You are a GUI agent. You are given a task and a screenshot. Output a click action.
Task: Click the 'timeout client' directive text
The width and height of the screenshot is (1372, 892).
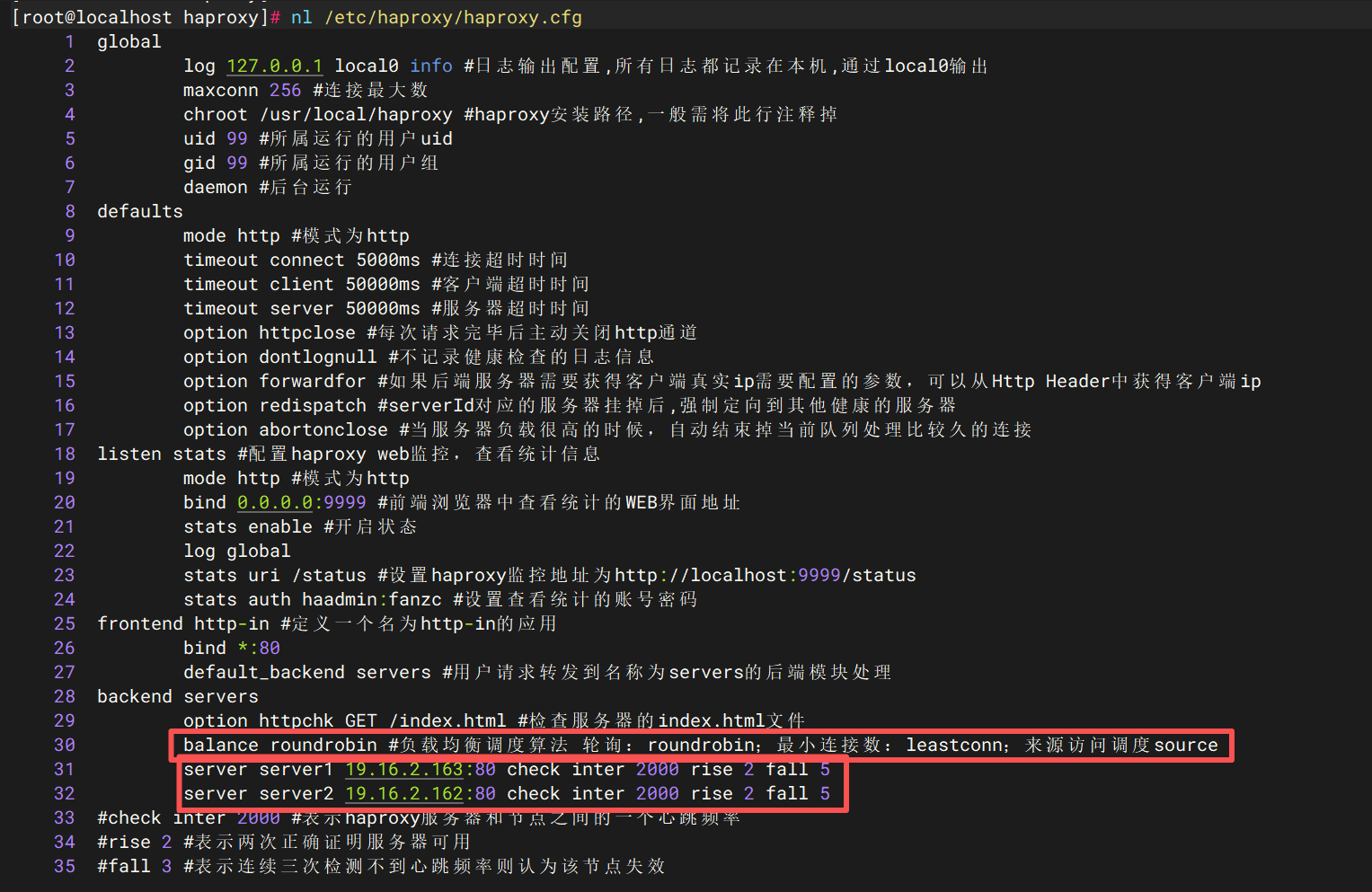259,284
